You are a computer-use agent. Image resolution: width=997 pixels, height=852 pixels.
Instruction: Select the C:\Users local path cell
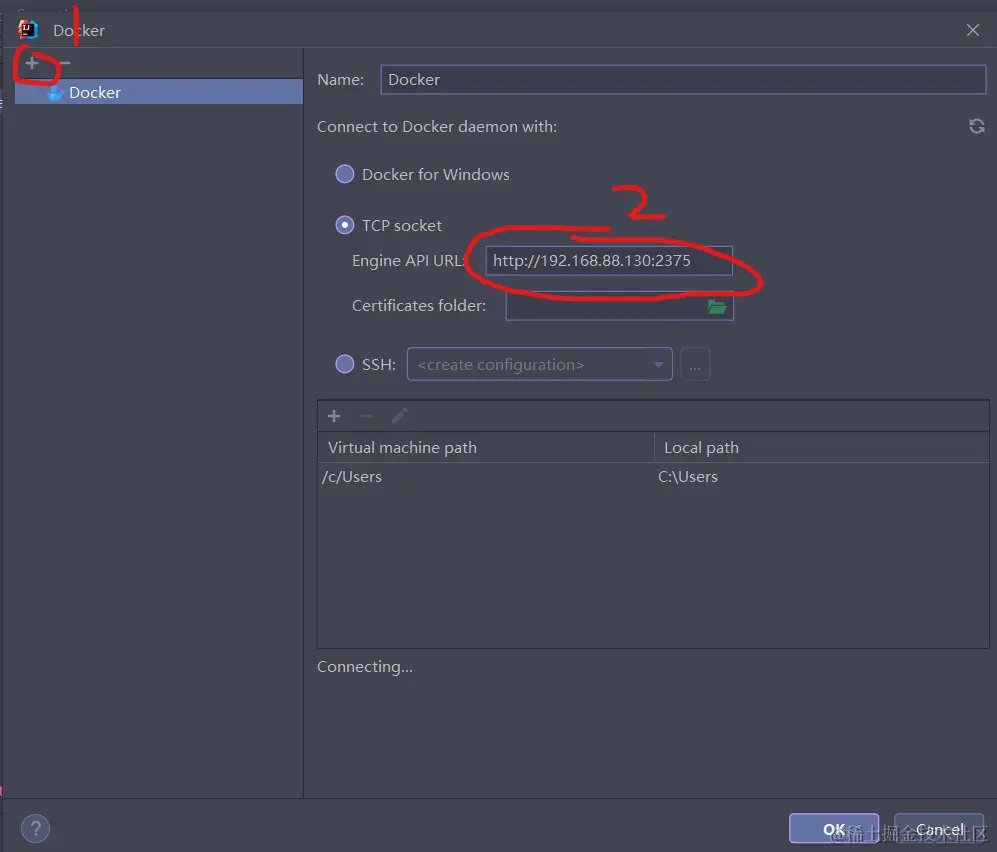pyautogui.click(x=822, y=477)
